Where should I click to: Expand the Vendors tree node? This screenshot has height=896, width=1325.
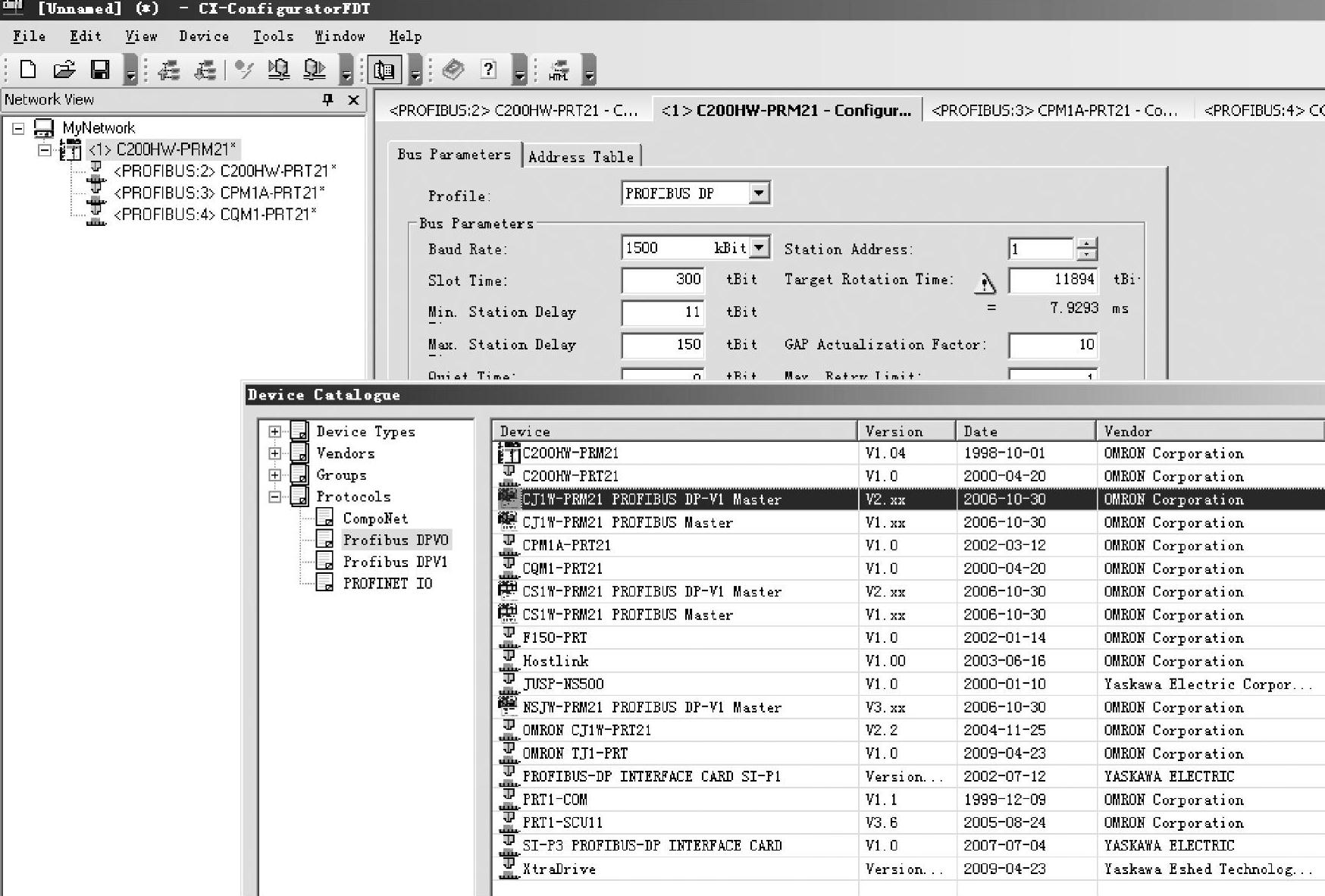274,453
